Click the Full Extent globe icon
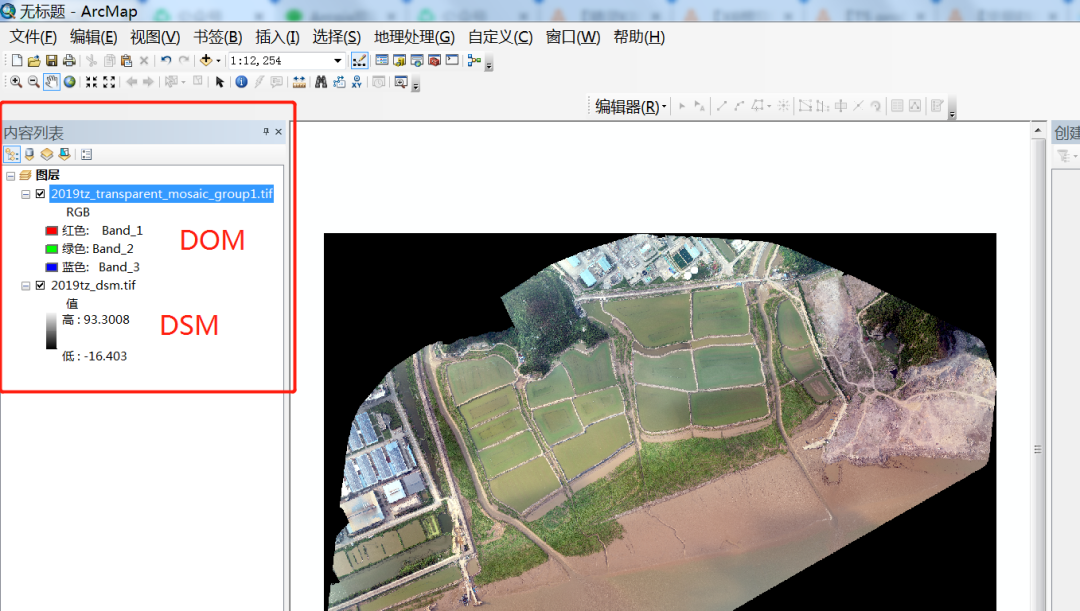The width and height of the screenshot is (1080, 611). 70,82
